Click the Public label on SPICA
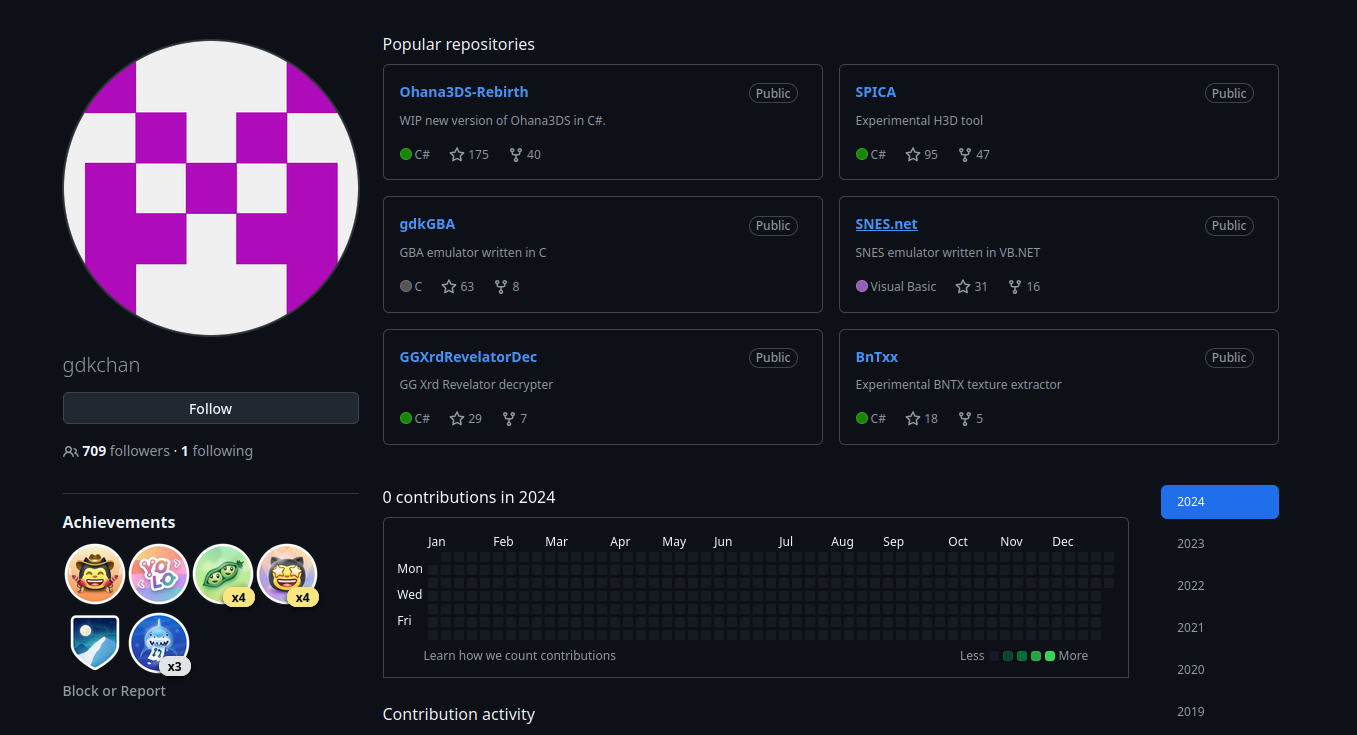1357x735 pixels. pyautogui.click(x=1229, y=93)
